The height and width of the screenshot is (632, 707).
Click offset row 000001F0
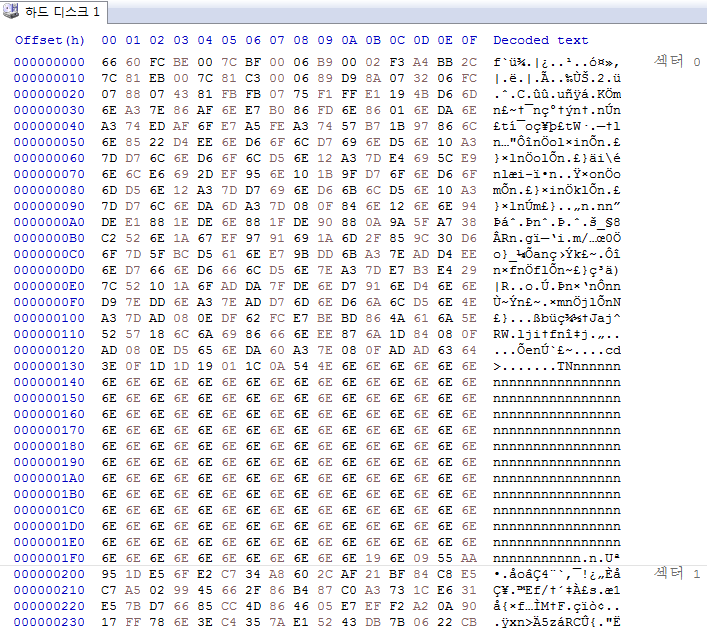[49, 558]
